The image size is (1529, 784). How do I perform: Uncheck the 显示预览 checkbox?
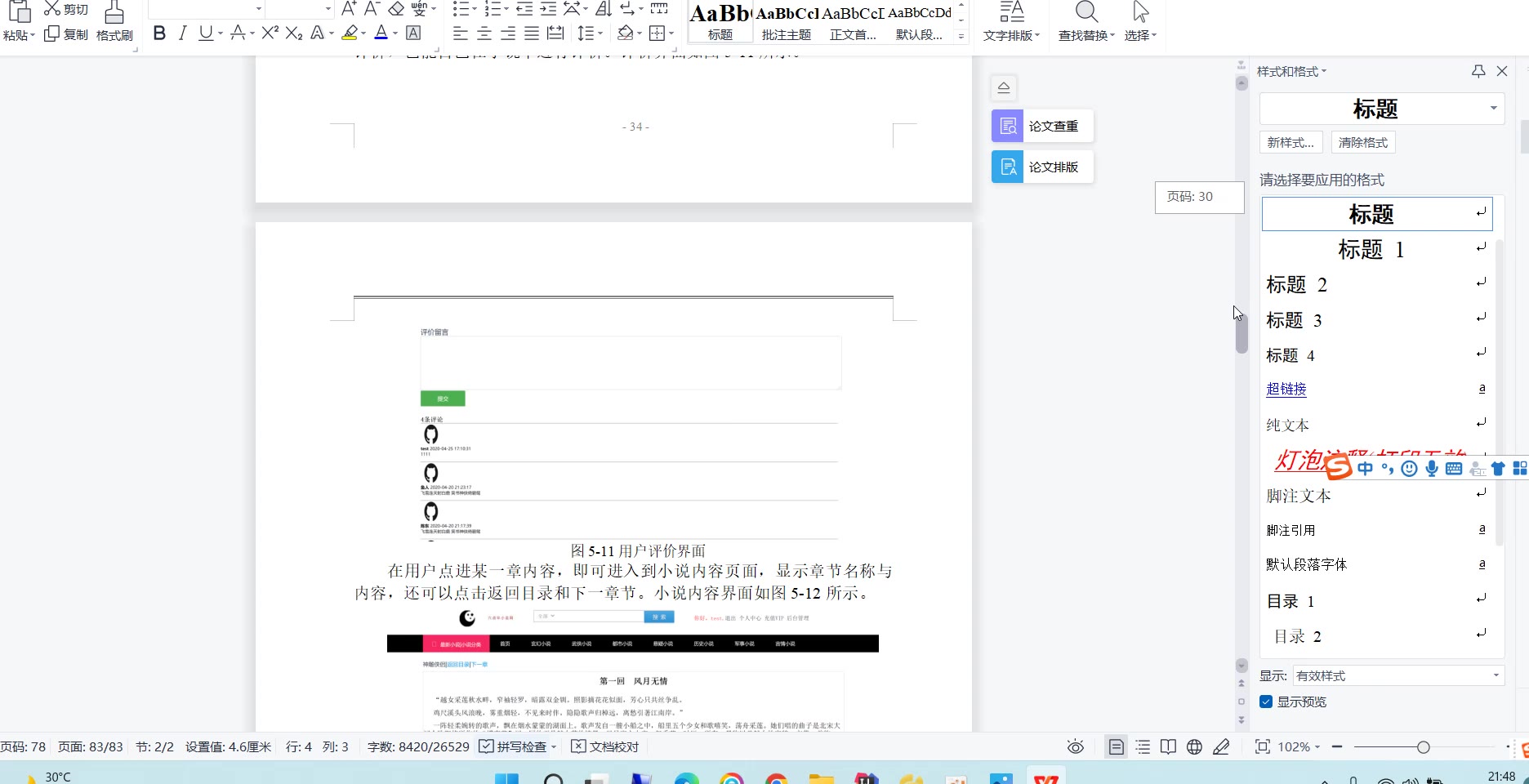(x=1266, y=702)
